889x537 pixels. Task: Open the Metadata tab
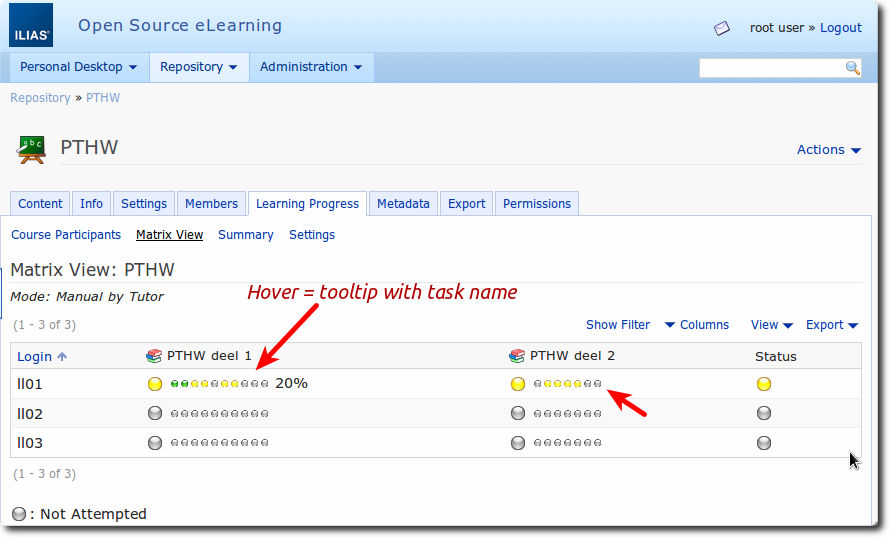coord(403,204)
